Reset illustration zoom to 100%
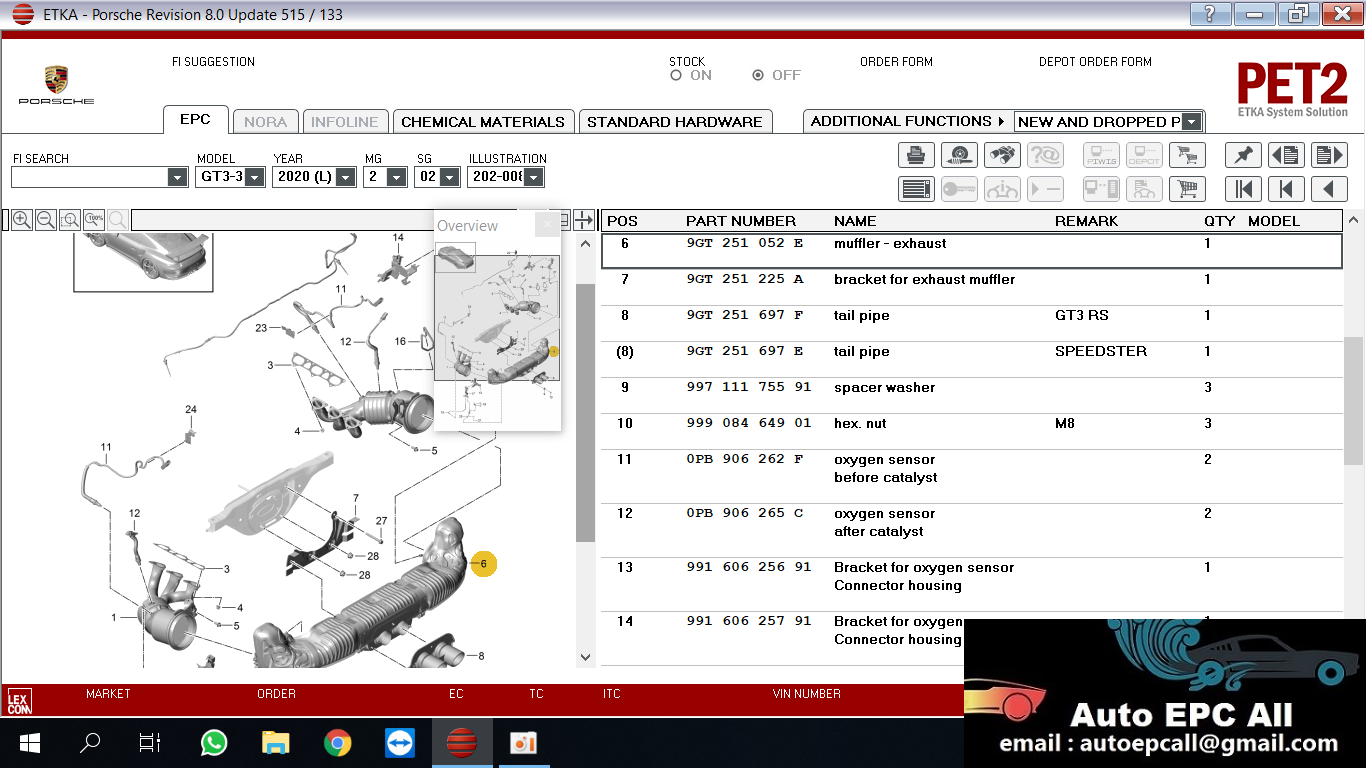Viewport: 1366px width, 768px height. coord(94,220)
